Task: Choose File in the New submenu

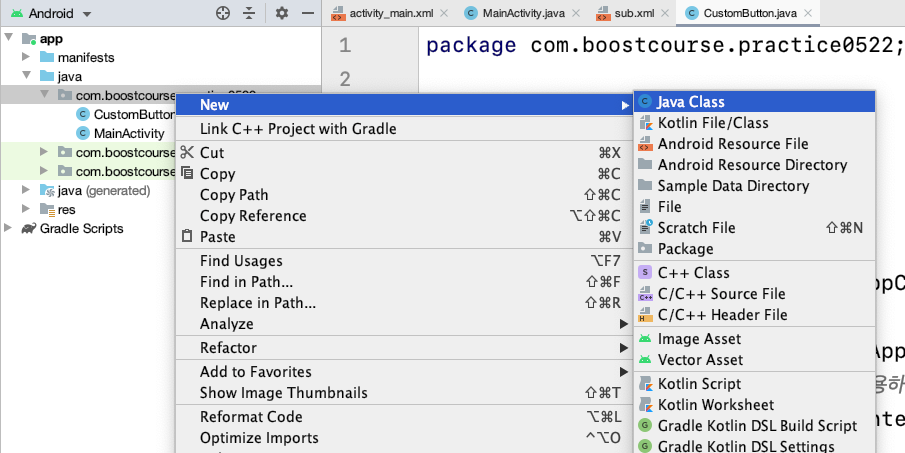Action: [x=754, y=207]
